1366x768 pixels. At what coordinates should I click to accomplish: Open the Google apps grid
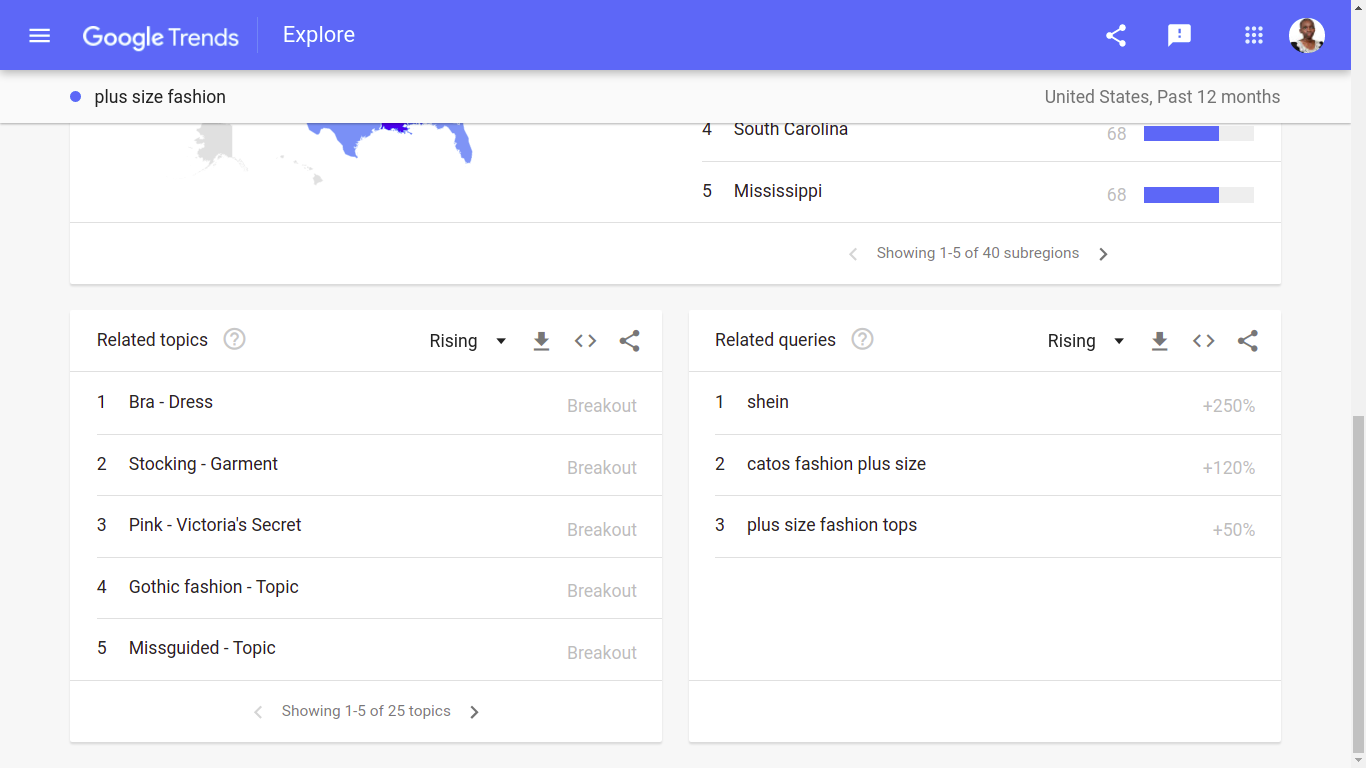click(x=1254, y=36)
